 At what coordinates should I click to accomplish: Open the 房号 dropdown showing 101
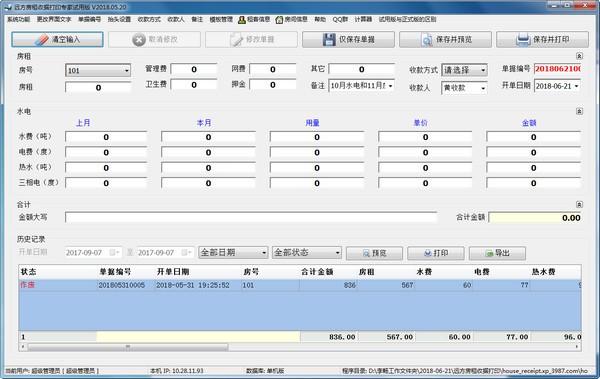(x=98, y=70)
